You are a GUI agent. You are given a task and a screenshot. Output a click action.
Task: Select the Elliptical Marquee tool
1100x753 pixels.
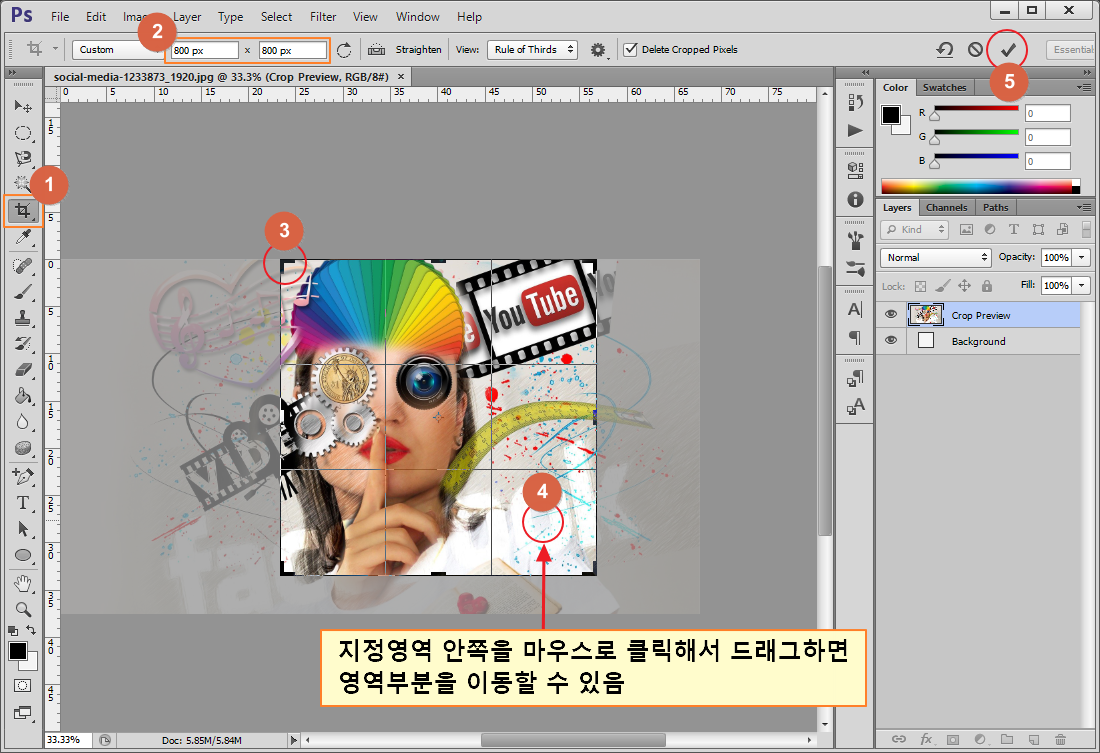[23, 133]
